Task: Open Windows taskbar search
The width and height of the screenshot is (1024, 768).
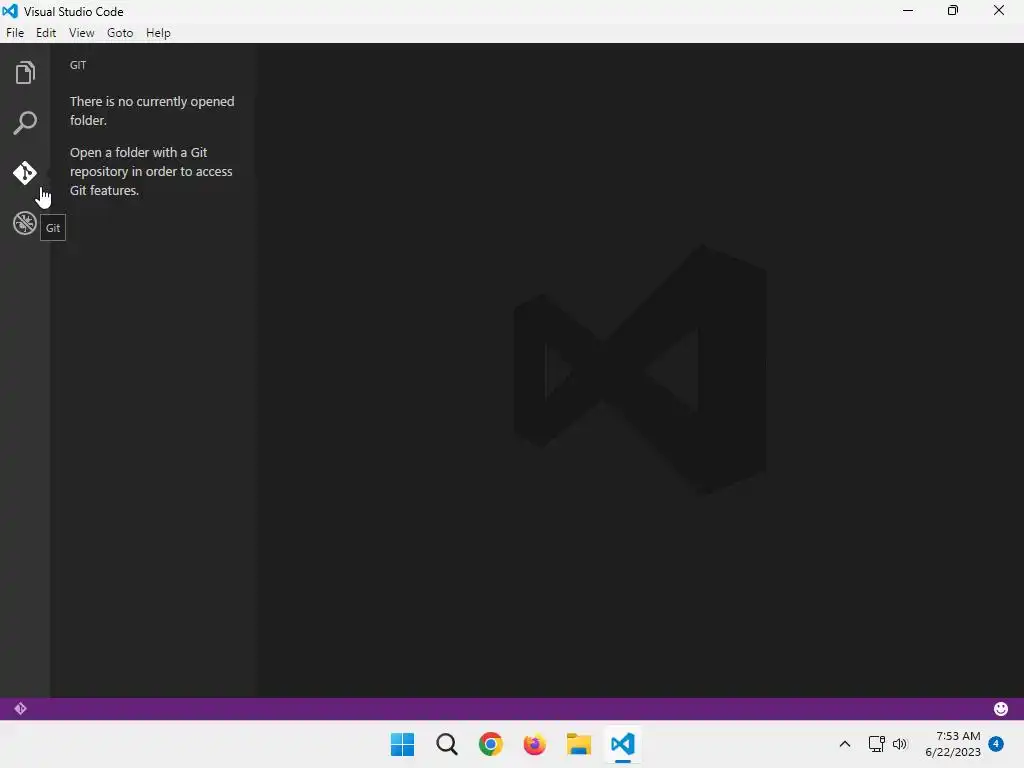Action: point(447,744)
